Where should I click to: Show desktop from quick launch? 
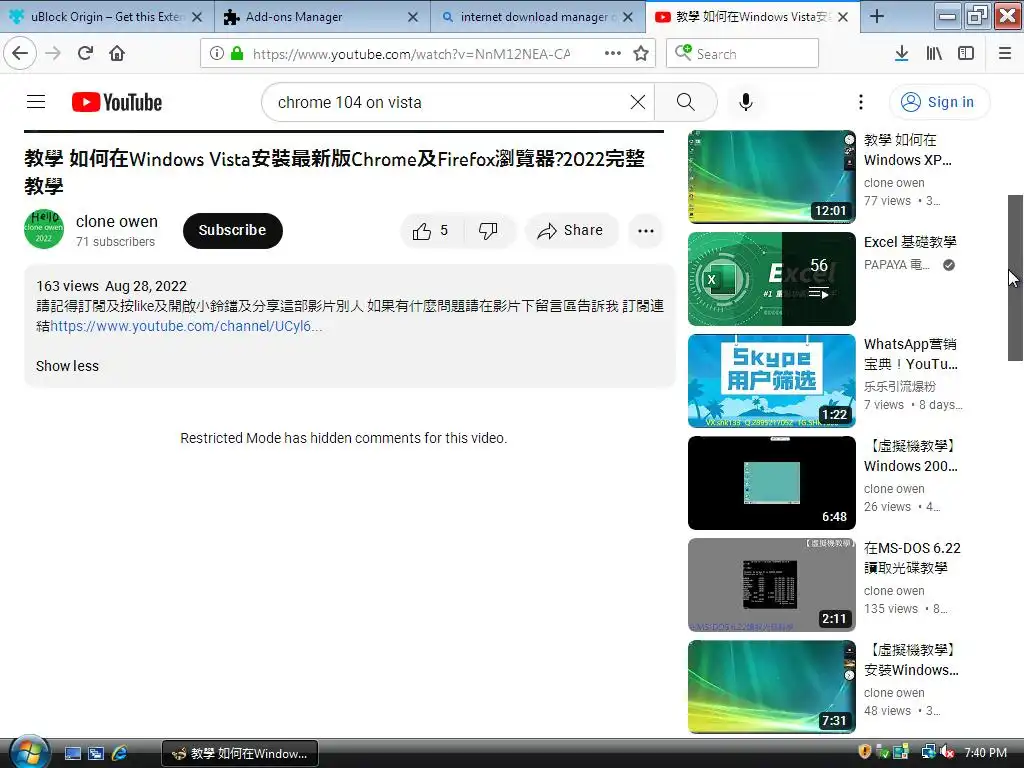click(72, 754)
